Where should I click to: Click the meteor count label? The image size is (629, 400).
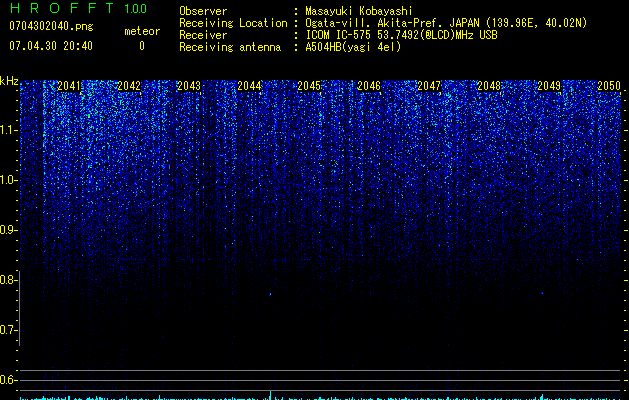tap(142, 31)
